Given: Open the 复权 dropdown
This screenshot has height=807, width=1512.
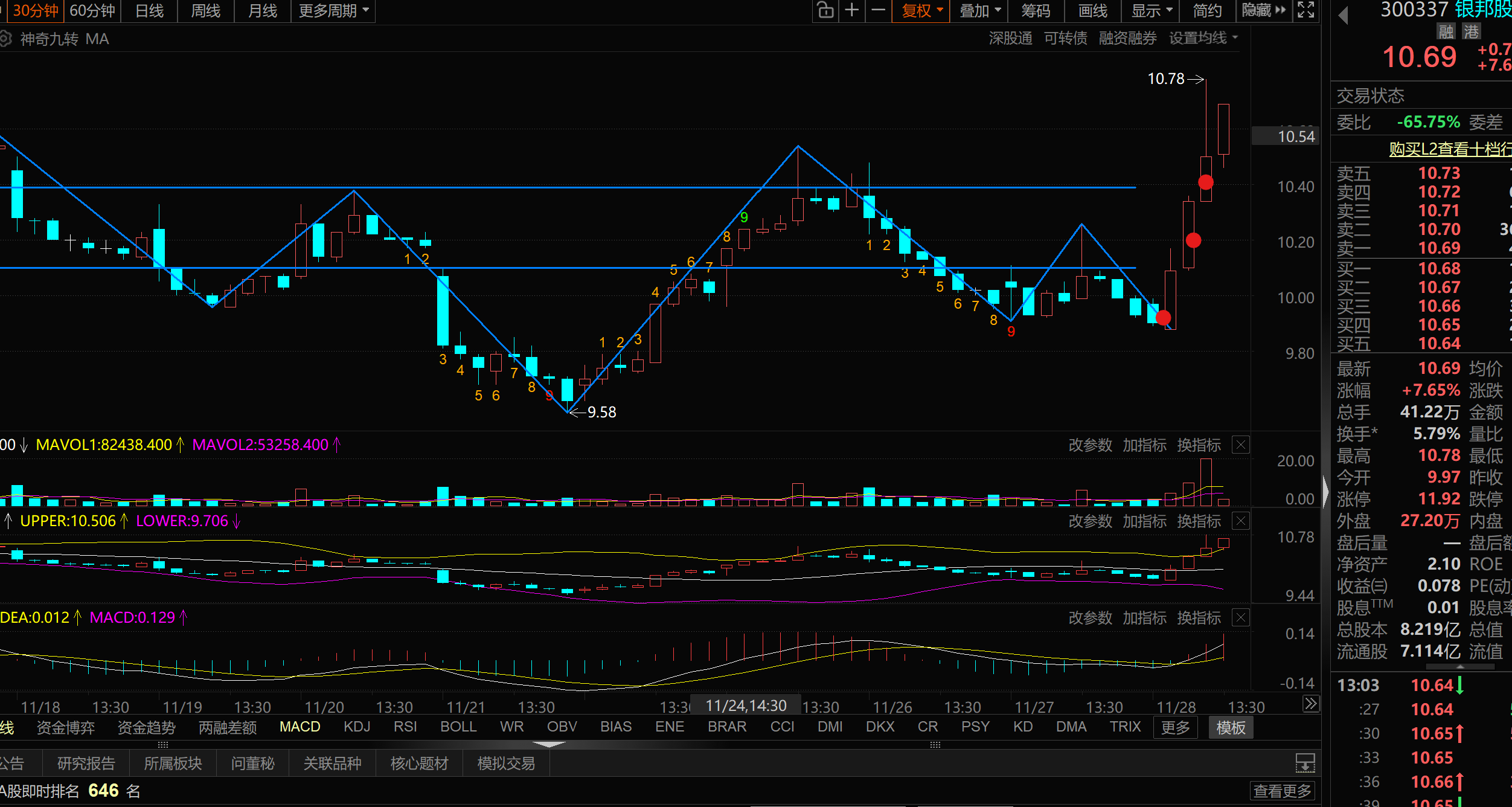Looking at the screenshot, I should (921, 10).
